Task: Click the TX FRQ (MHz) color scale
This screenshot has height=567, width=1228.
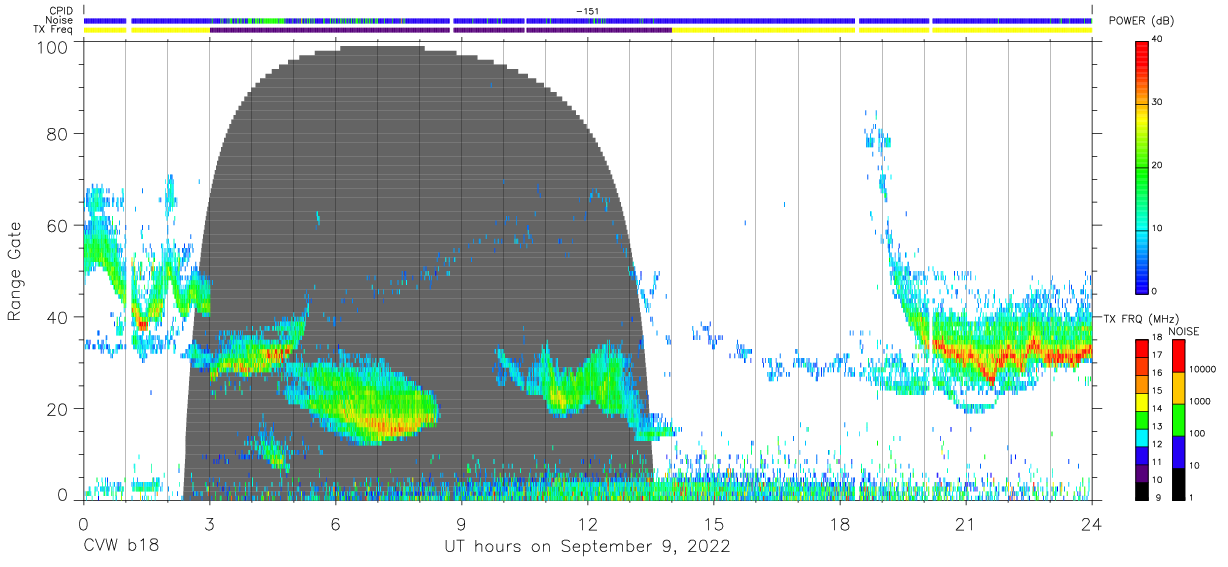Action: point(1143,418)
